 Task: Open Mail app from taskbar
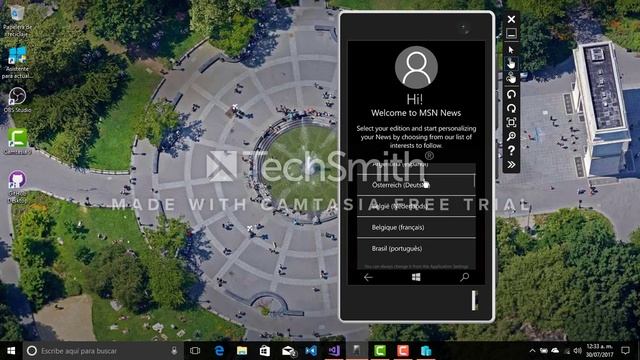coord(288,351)
